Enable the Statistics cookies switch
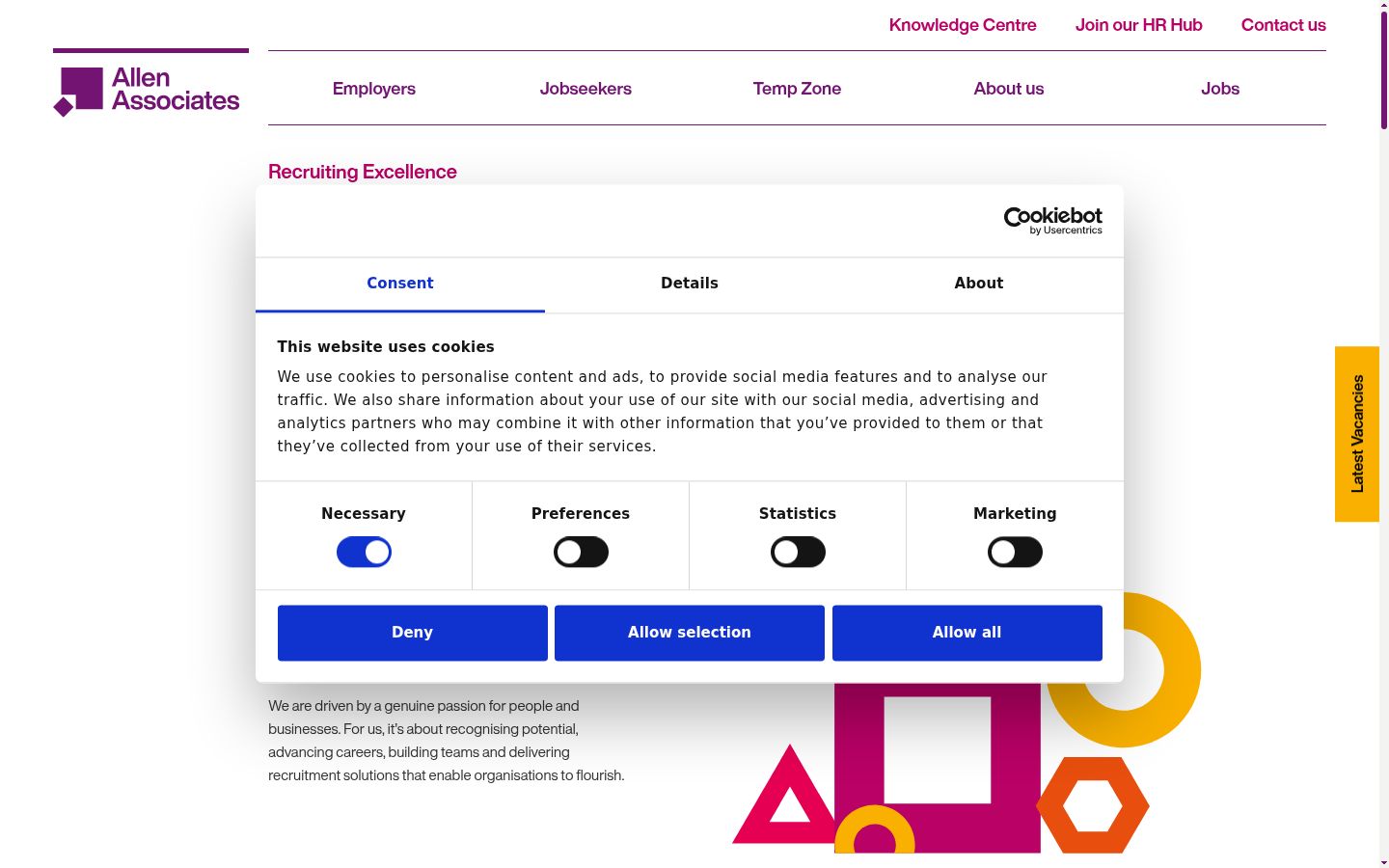Screen dimensions: 1389x868 tap(798, 553)
